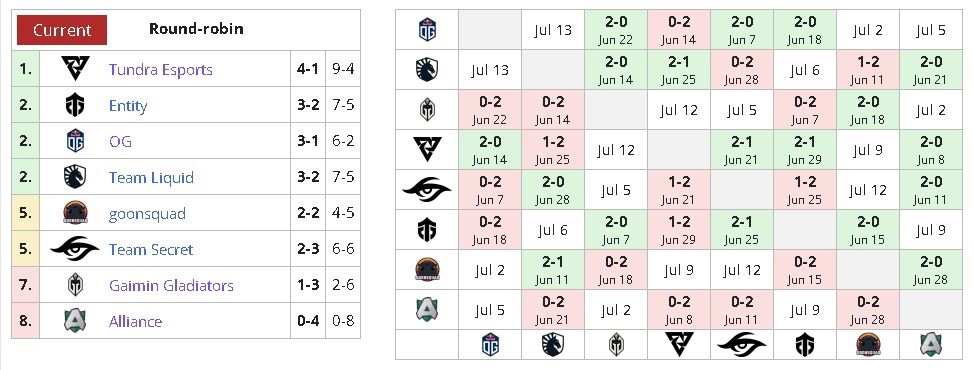Click Tundra Esports 4-1 series score

307,69
